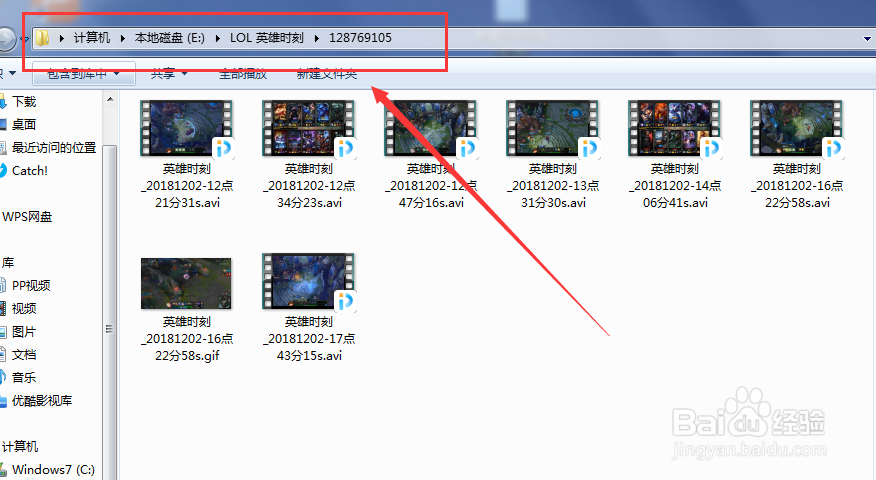Viewport: 876px width, 480px height.
Task: Select video thumbnail 12点47分16s.avi
Action: pyautogui.click(x=430, y=128)
